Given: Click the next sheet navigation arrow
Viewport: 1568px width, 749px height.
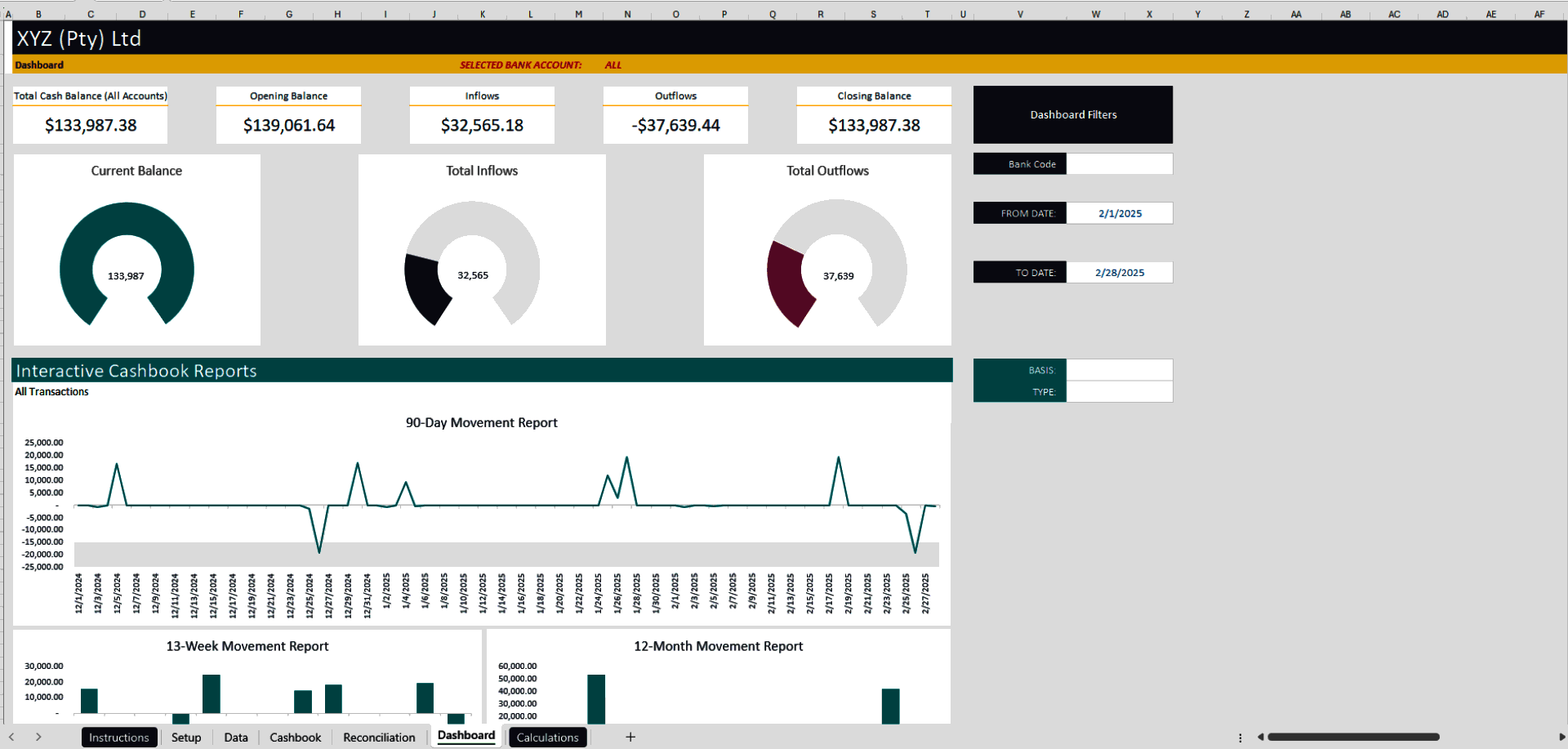Looking at the screenshot, I should 38,738.
